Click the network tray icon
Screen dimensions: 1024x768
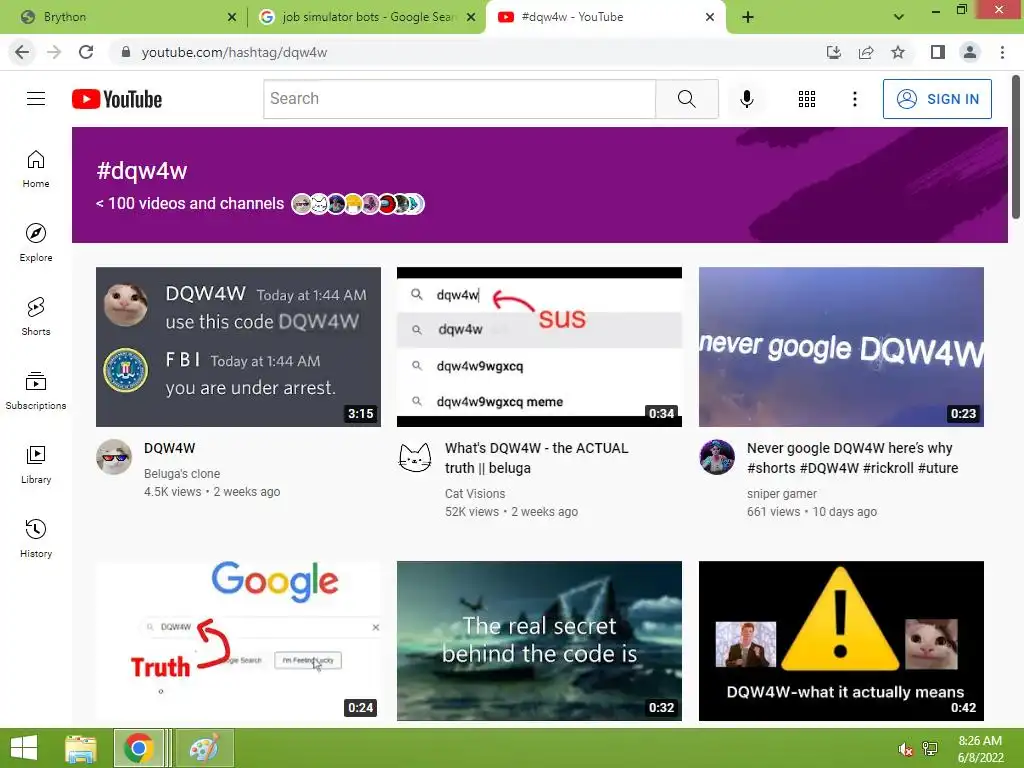tap(930, 749)
